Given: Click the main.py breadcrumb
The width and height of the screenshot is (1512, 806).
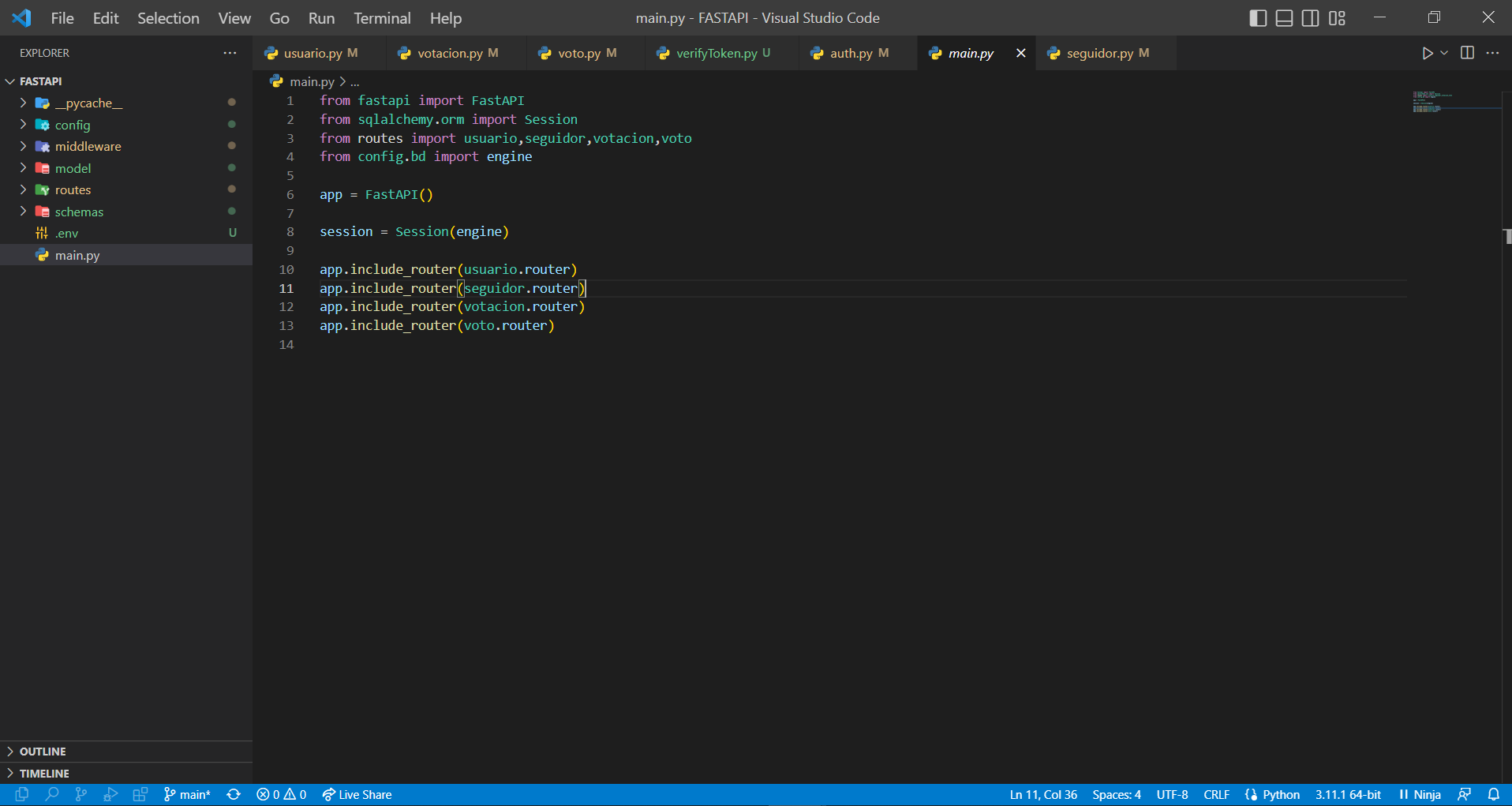Looking at the screenshot, I should click(312, 81).
